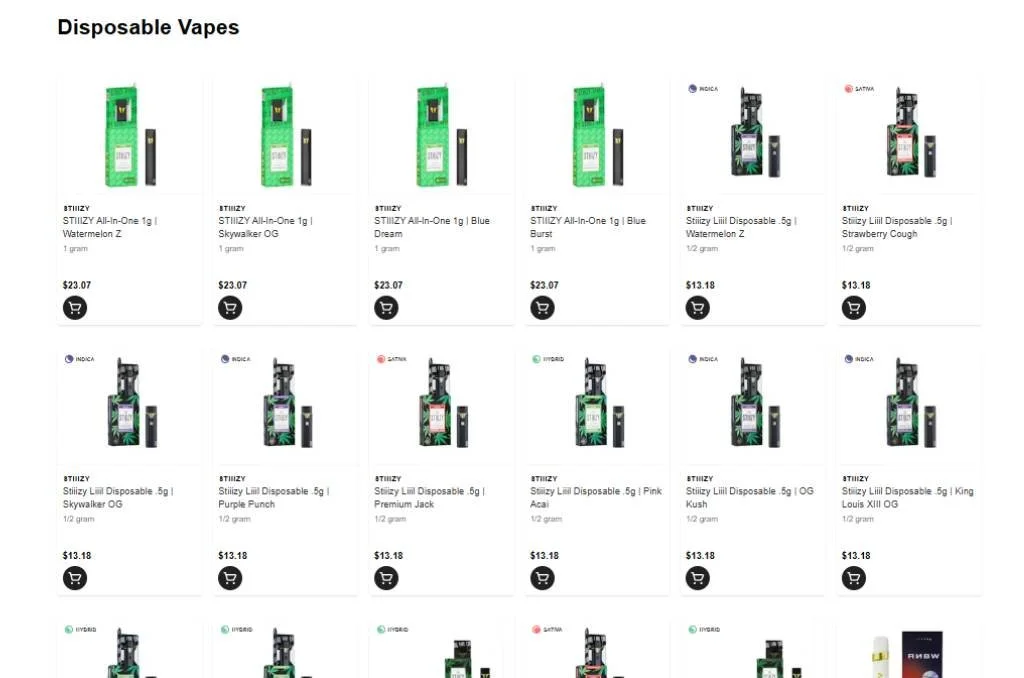The width and height of the screenshot is (1024, 678).
Task: Add Pink Acai disposable to cart
Action: (542, 578)
